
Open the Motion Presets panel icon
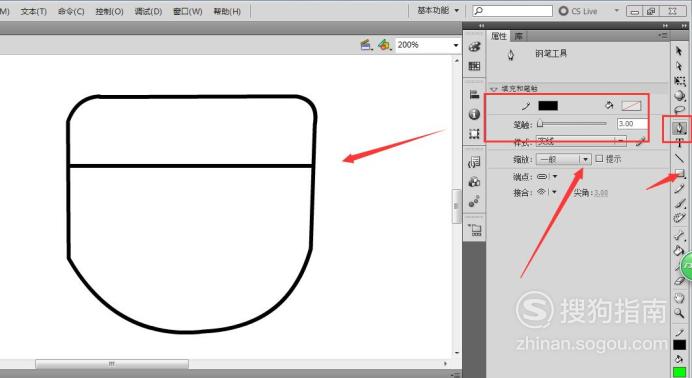click(474, 202)
